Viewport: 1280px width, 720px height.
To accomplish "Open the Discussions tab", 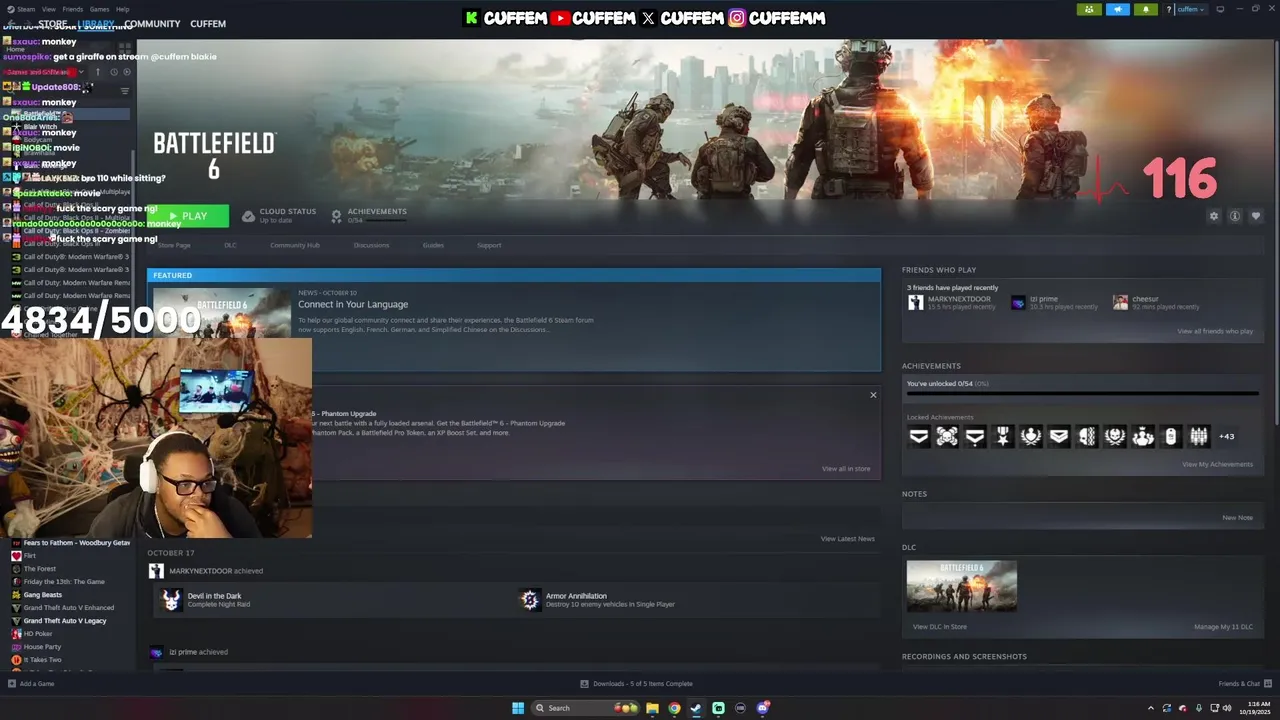I will (x=371, y=245).
